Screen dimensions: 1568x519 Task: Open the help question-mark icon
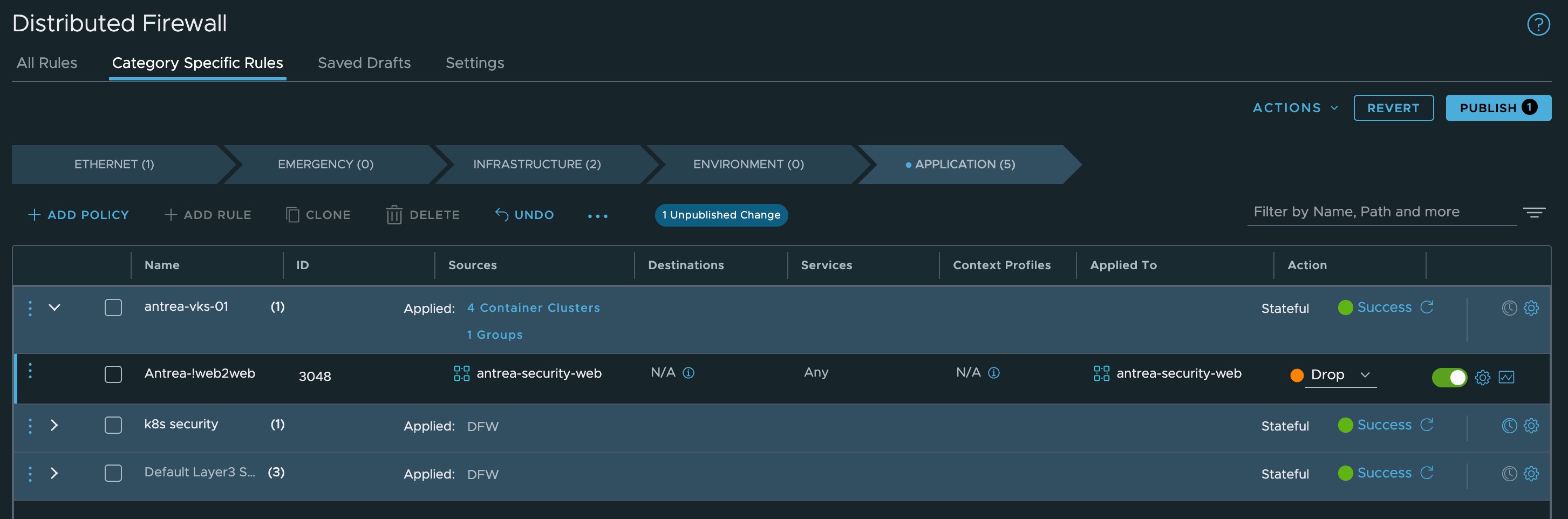1538,24
